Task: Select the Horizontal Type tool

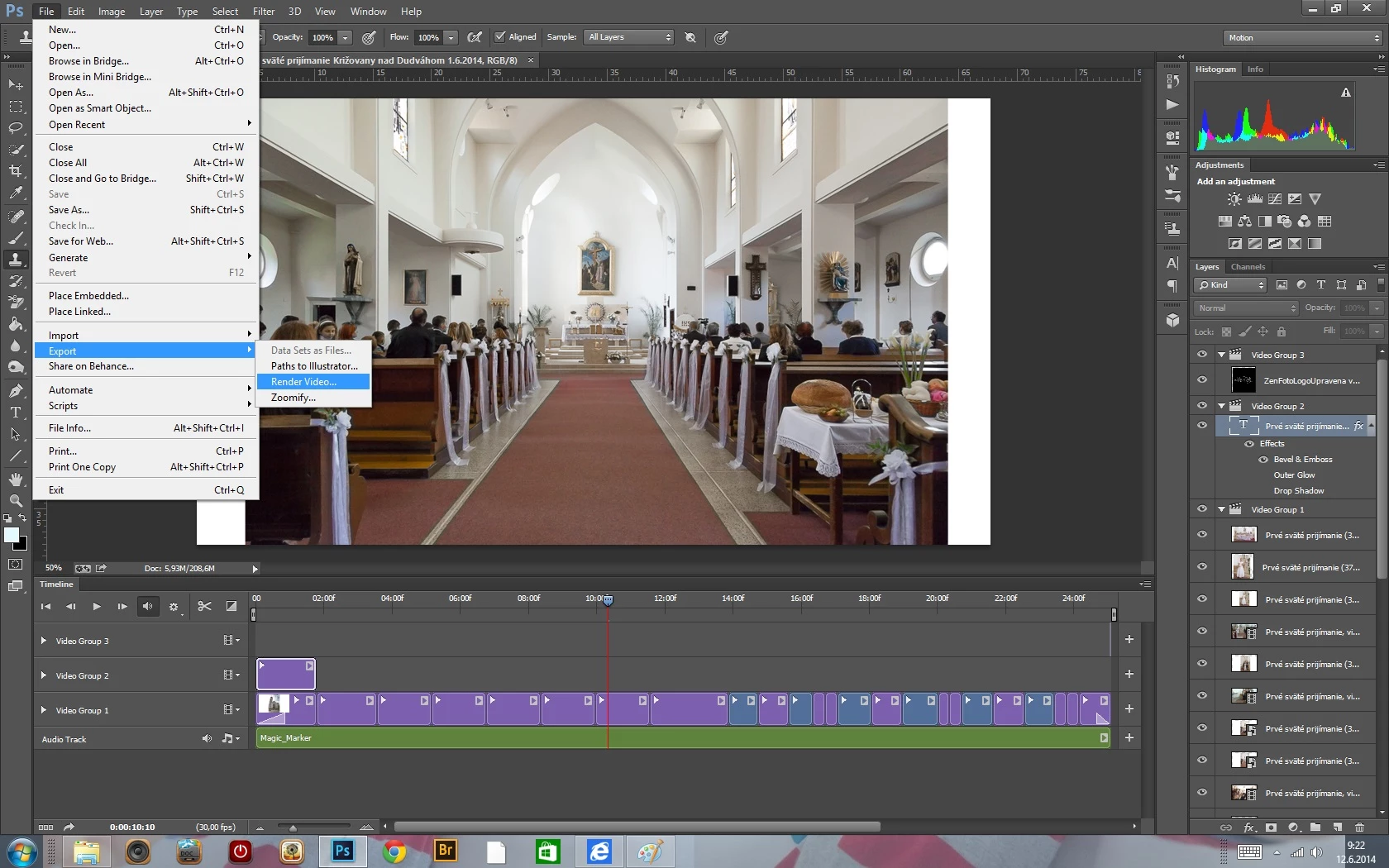Action: [16, 413]
